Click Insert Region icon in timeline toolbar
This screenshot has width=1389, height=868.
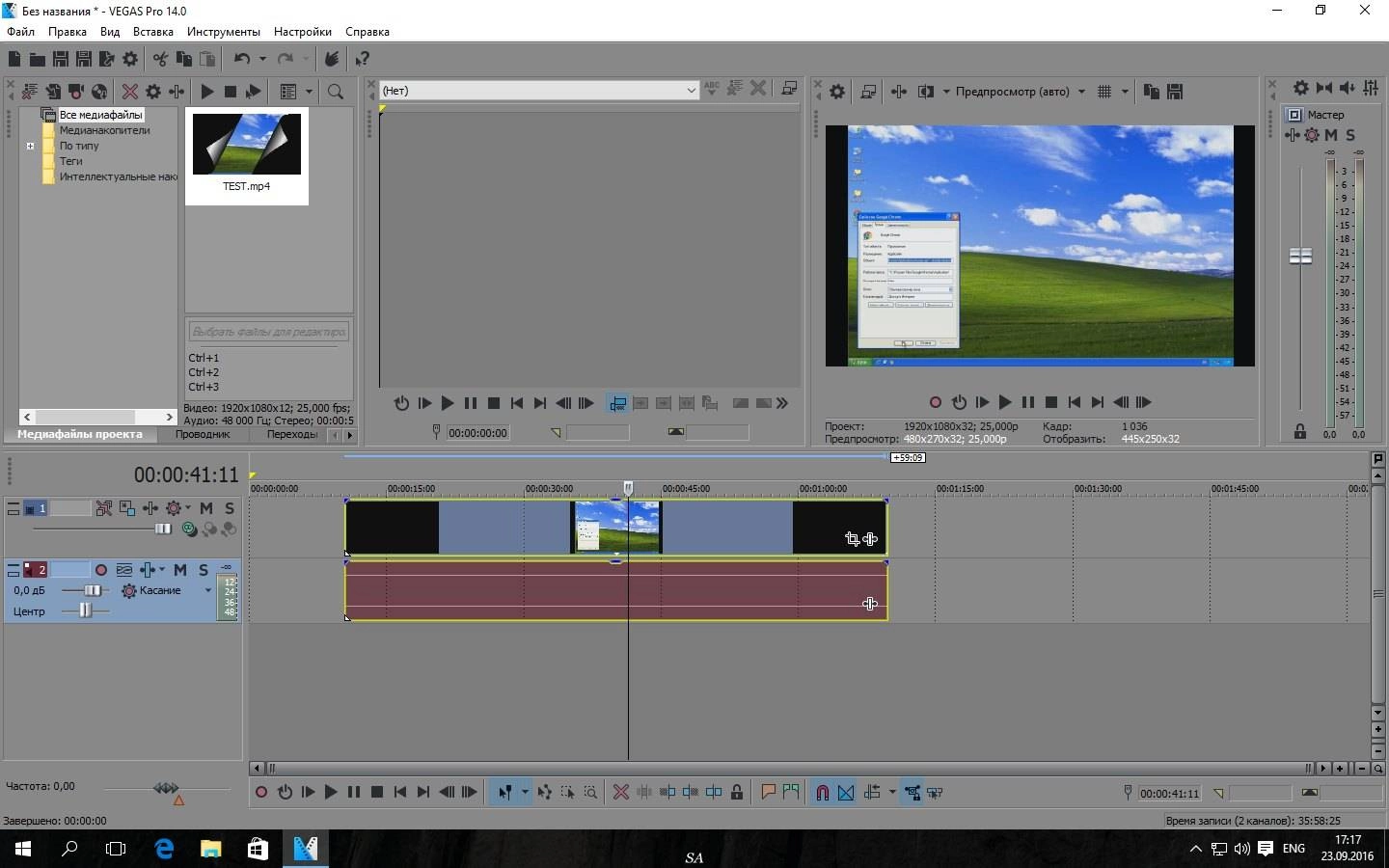[x=792, y=793]
